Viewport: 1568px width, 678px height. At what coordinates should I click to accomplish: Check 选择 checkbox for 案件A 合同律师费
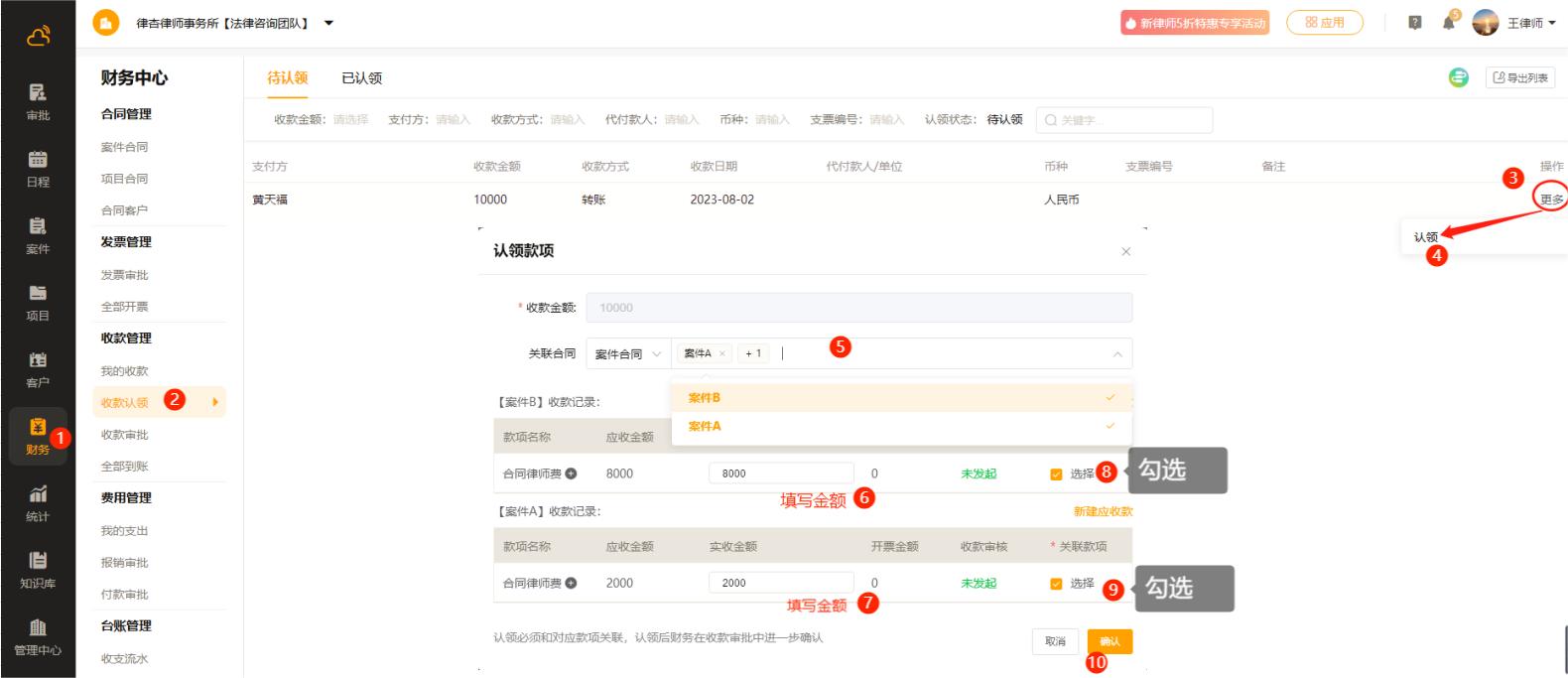pos(1056,584)
